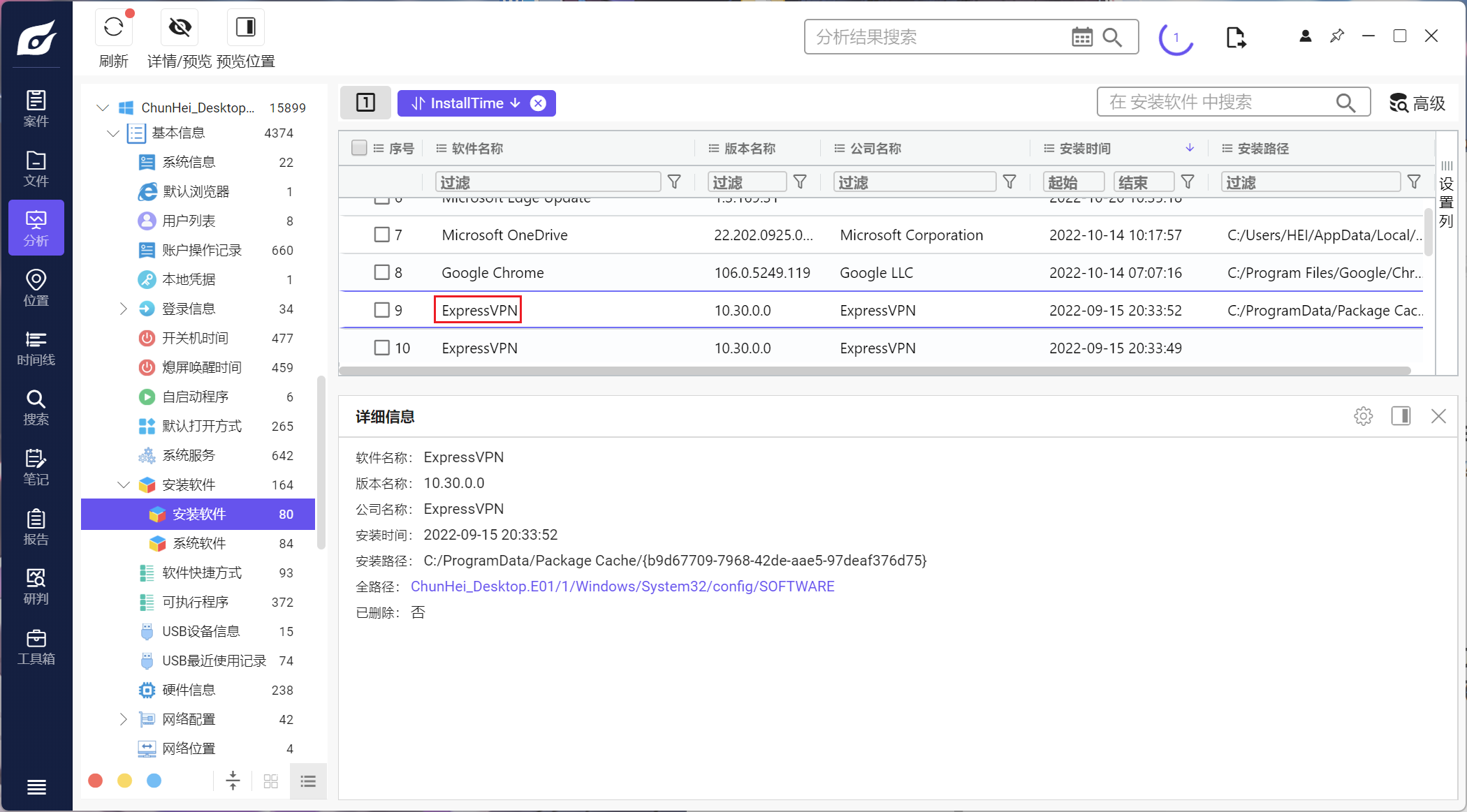This screenshot has height=812, width=1467.
Task: Click the pin window icon
Action: [x=1337, y=36]
